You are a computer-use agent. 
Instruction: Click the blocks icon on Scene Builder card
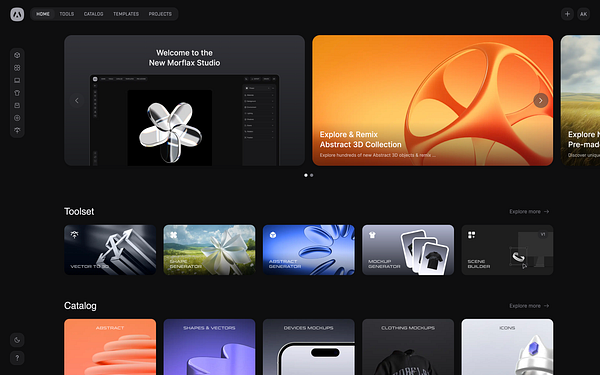(x=471, y=235)
